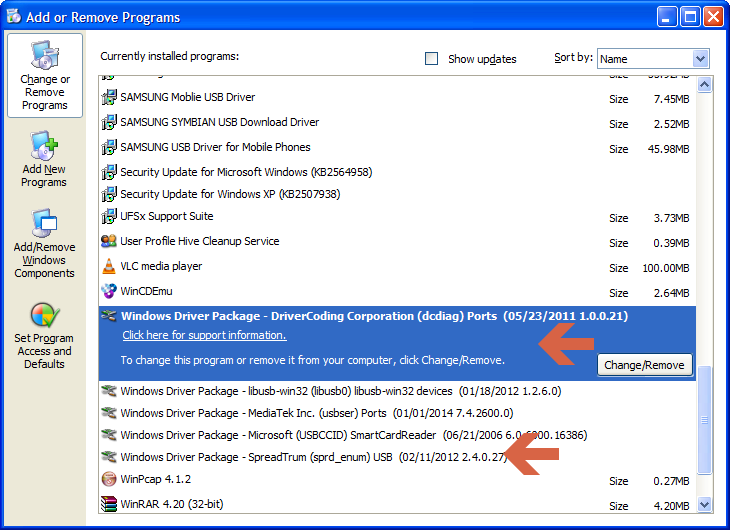Select WinRAR 4.20 (32-bit) entry
This screenshot has height=530, width=730.
(397, 504)
